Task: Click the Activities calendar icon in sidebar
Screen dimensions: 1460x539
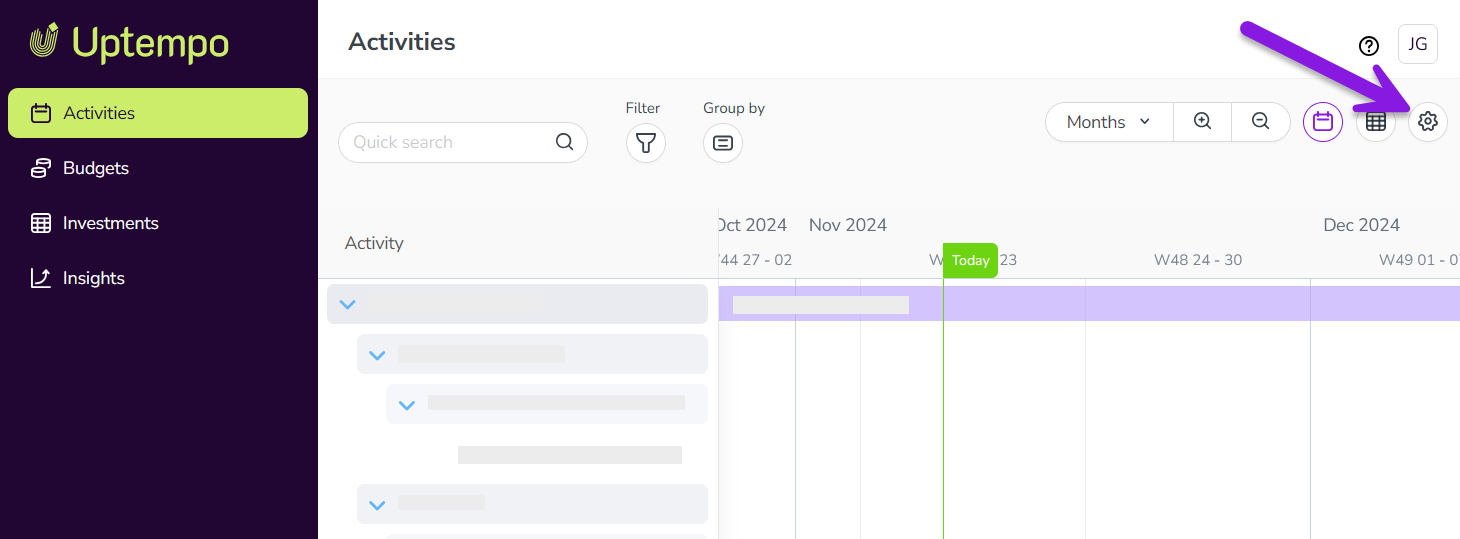Action: point(41,113)
